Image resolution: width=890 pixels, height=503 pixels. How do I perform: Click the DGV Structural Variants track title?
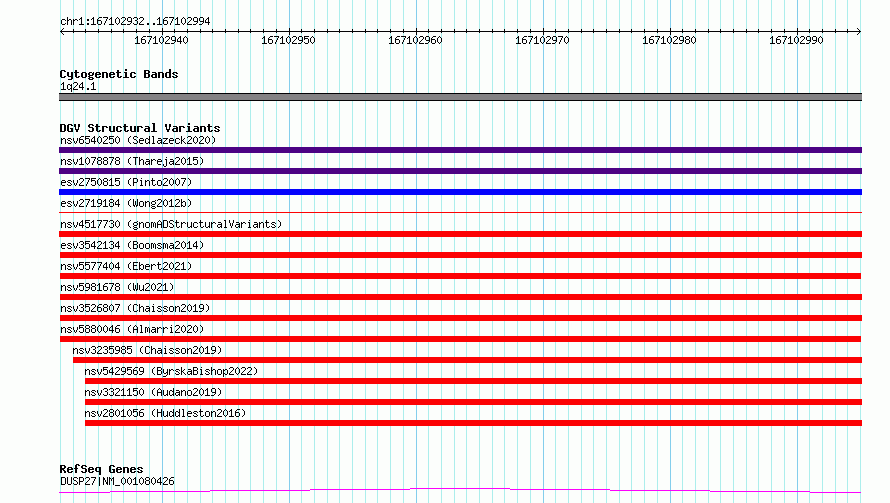(x=140, y=128)
